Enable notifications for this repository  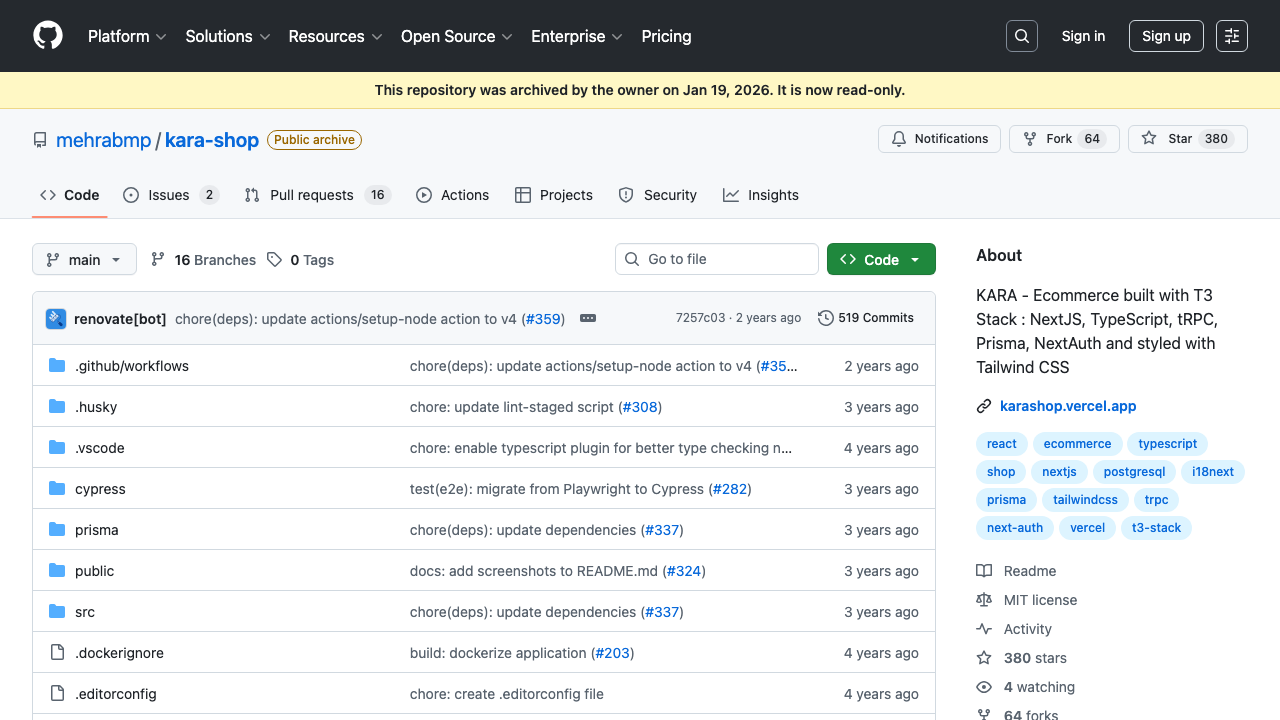939,138
